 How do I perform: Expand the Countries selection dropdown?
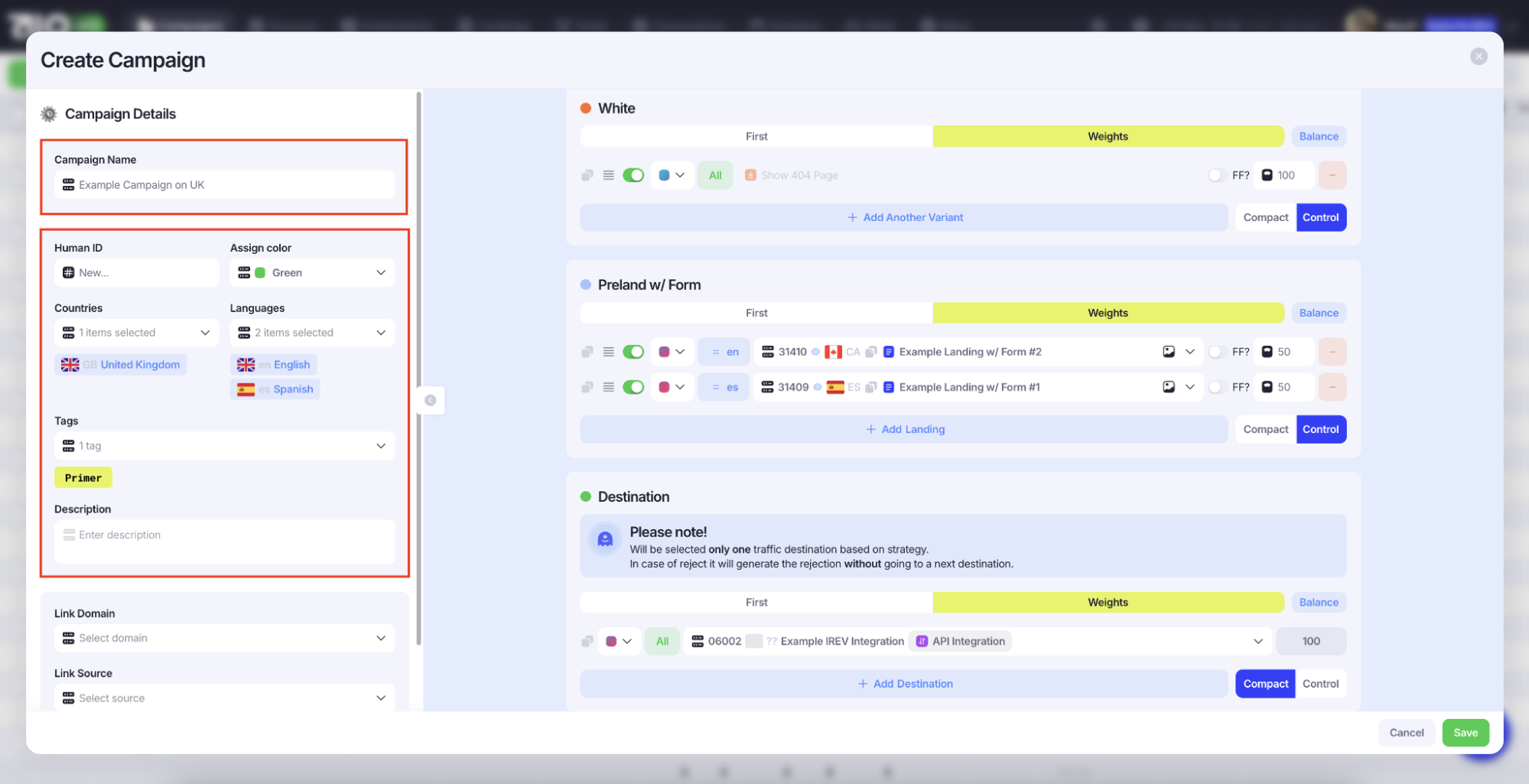point(136,333)
